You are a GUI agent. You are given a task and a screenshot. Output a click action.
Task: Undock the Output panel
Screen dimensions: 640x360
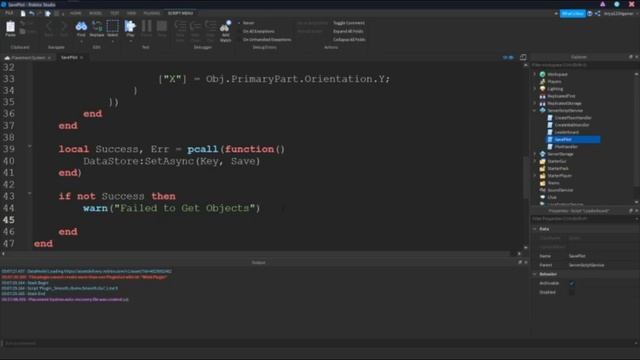click(x=520, y=262)
